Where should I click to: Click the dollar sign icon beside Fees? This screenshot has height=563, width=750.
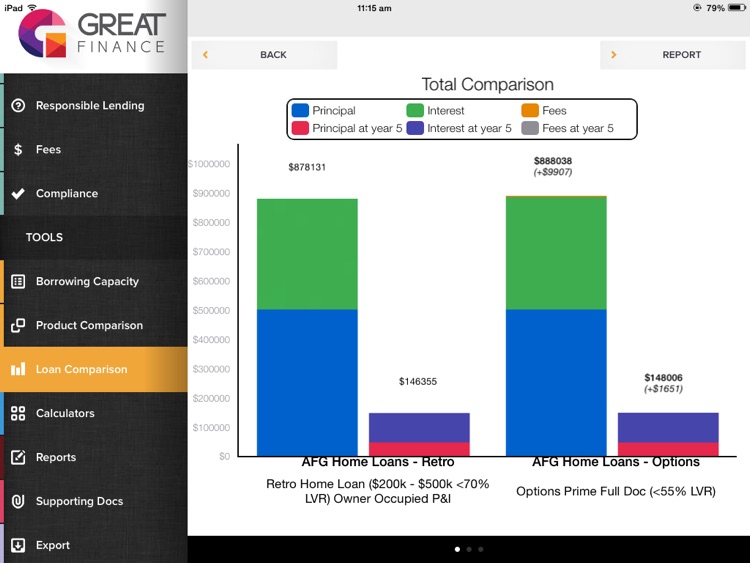(18, 149)
